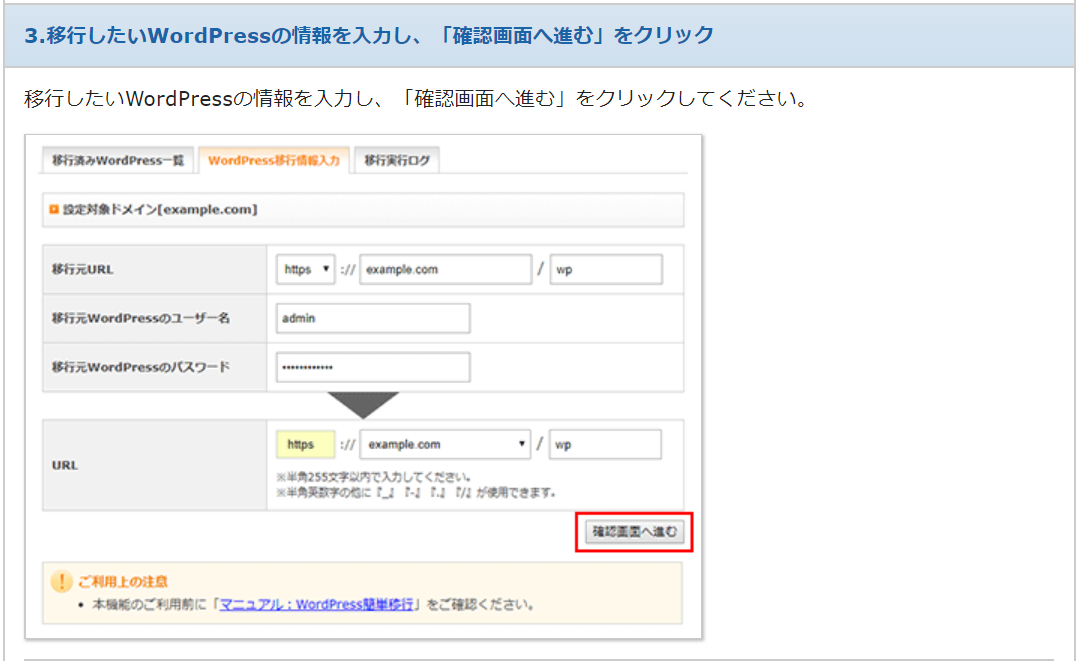The image size is (1080, 661).
Task: Expand the destination example.com domain dropdown
Action: pos(446,444)
